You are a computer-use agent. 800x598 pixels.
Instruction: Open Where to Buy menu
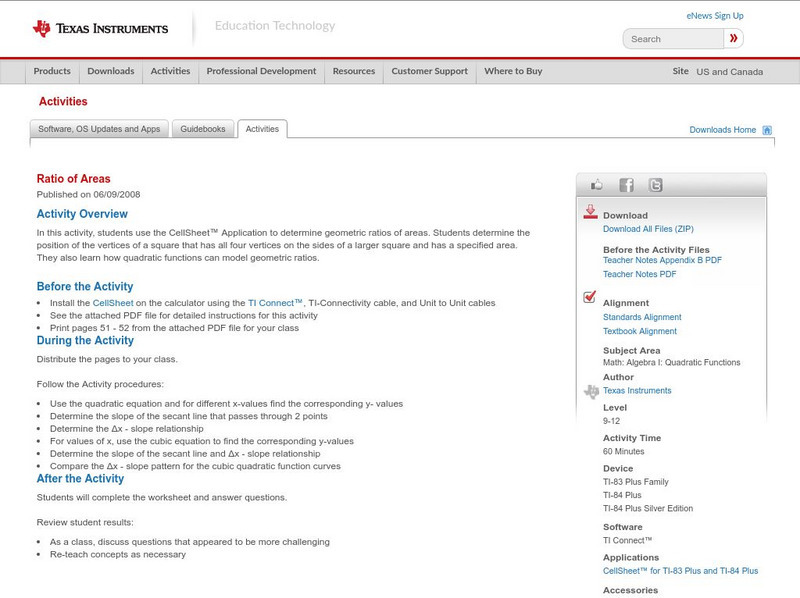tap(513, 71)
